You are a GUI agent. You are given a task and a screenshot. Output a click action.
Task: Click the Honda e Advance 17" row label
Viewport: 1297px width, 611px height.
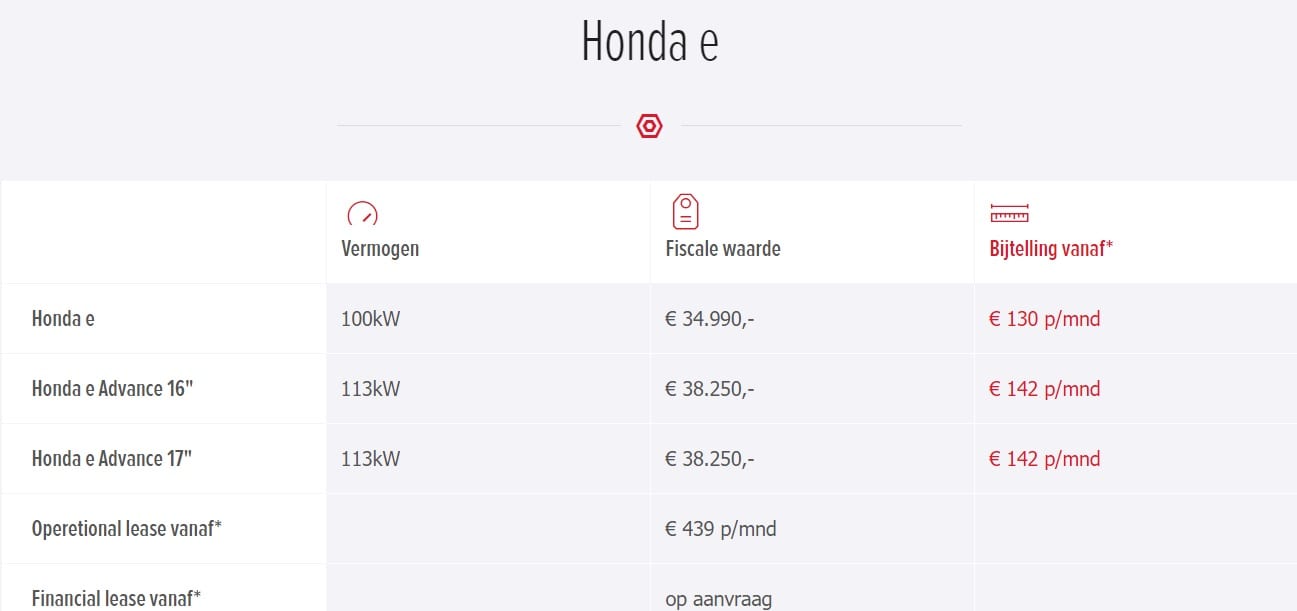(112, 459)
